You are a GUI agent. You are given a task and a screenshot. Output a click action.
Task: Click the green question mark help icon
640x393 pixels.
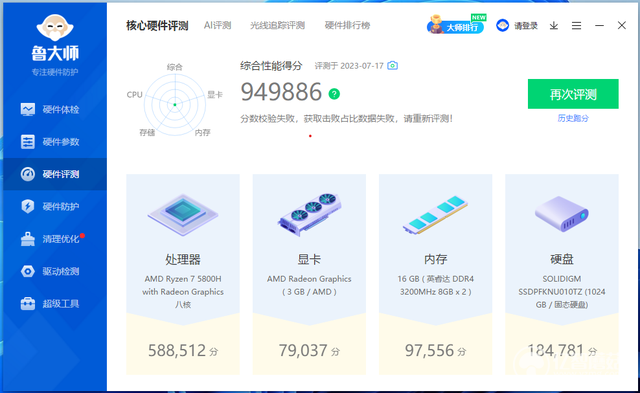point(334,94)
